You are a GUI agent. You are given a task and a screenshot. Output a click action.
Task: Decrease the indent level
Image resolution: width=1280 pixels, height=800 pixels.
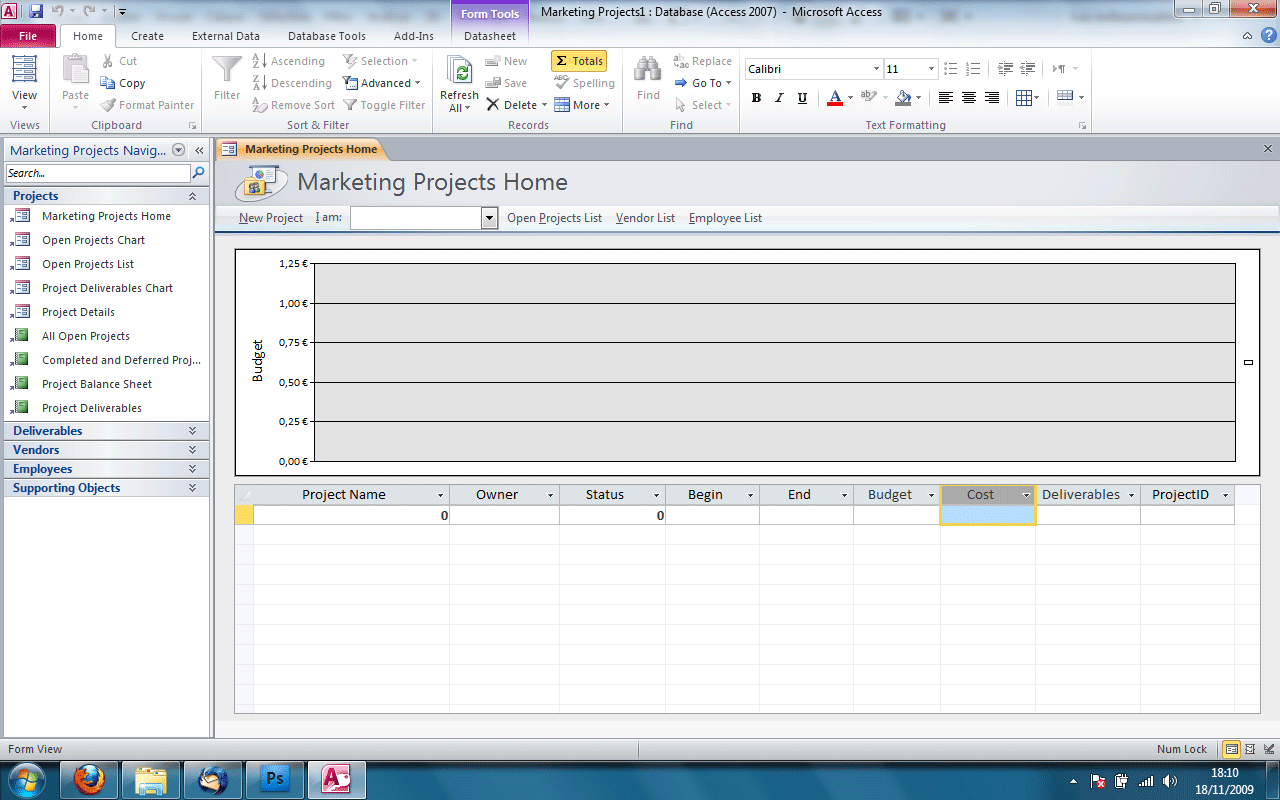(x=1005, y=69)
